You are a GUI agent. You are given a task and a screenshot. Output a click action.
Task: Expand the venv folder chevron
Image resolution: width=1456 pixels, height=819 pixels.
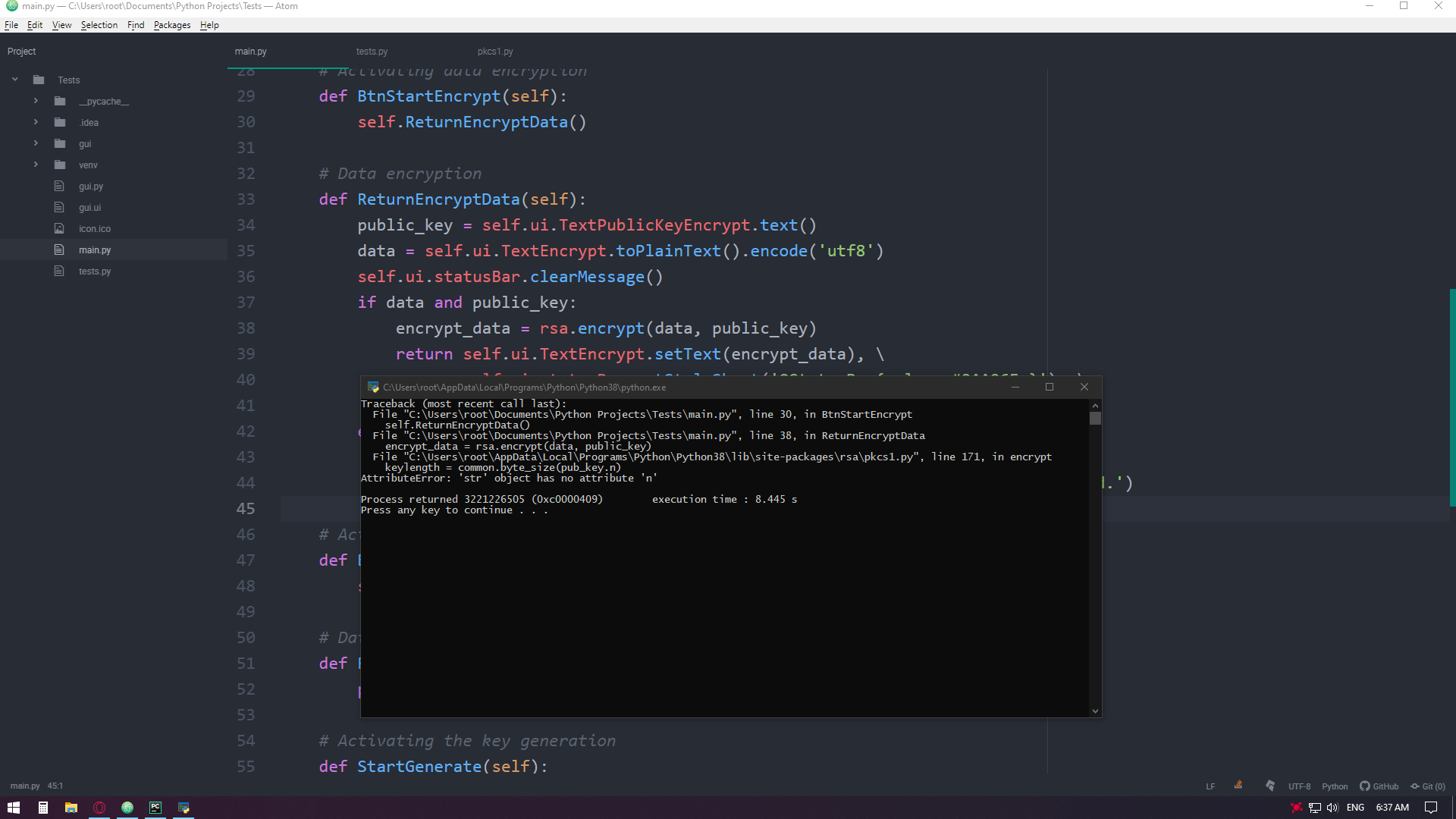click(36, 165)
